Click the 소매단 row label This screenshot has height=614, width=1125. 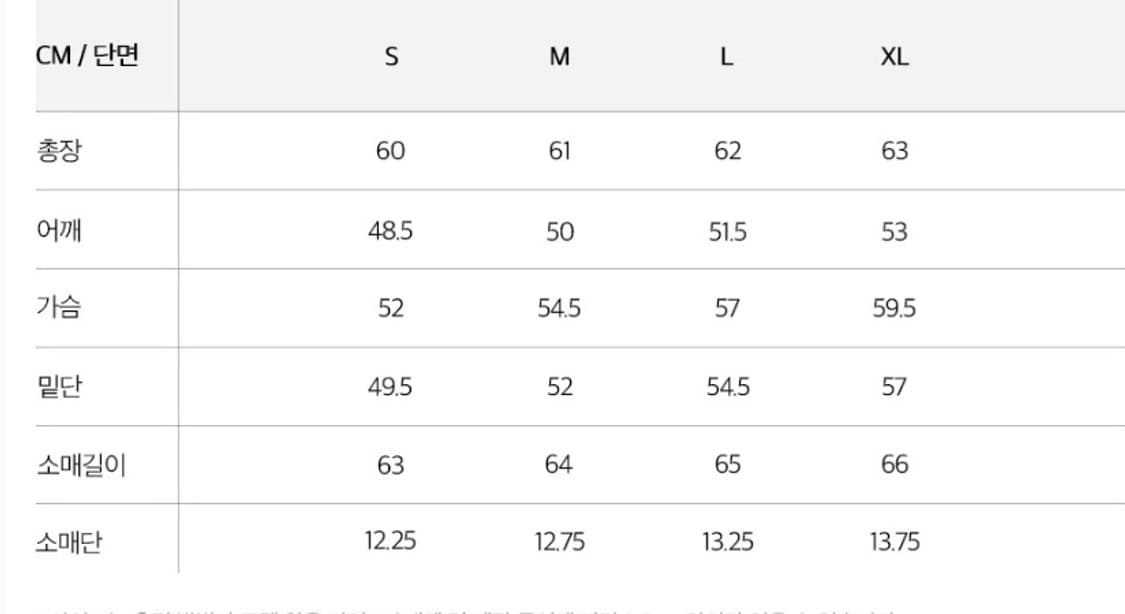(69, 543)
